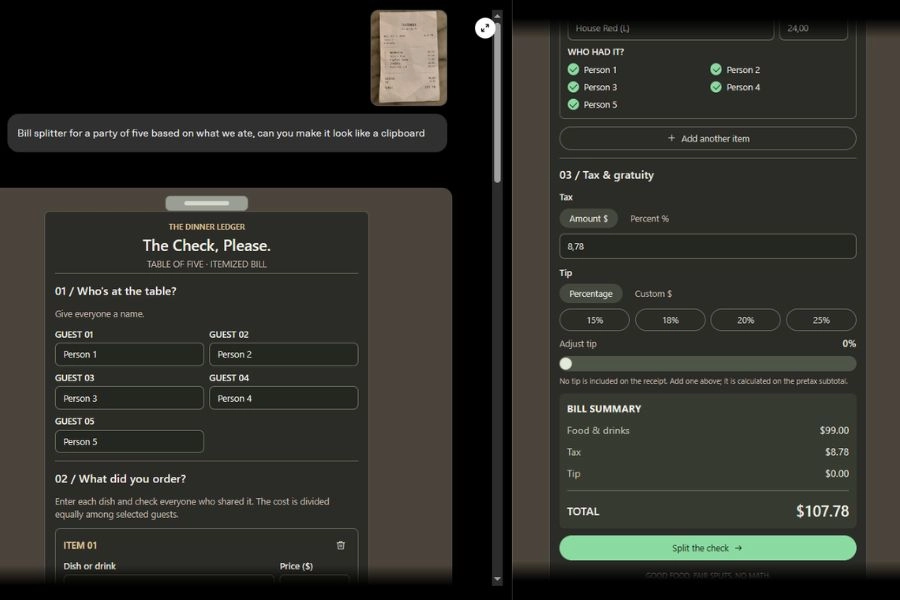Uncheck Person 4 under Who Had It
The width and height of the screenshot is (900, 600).
click(716, 87)
